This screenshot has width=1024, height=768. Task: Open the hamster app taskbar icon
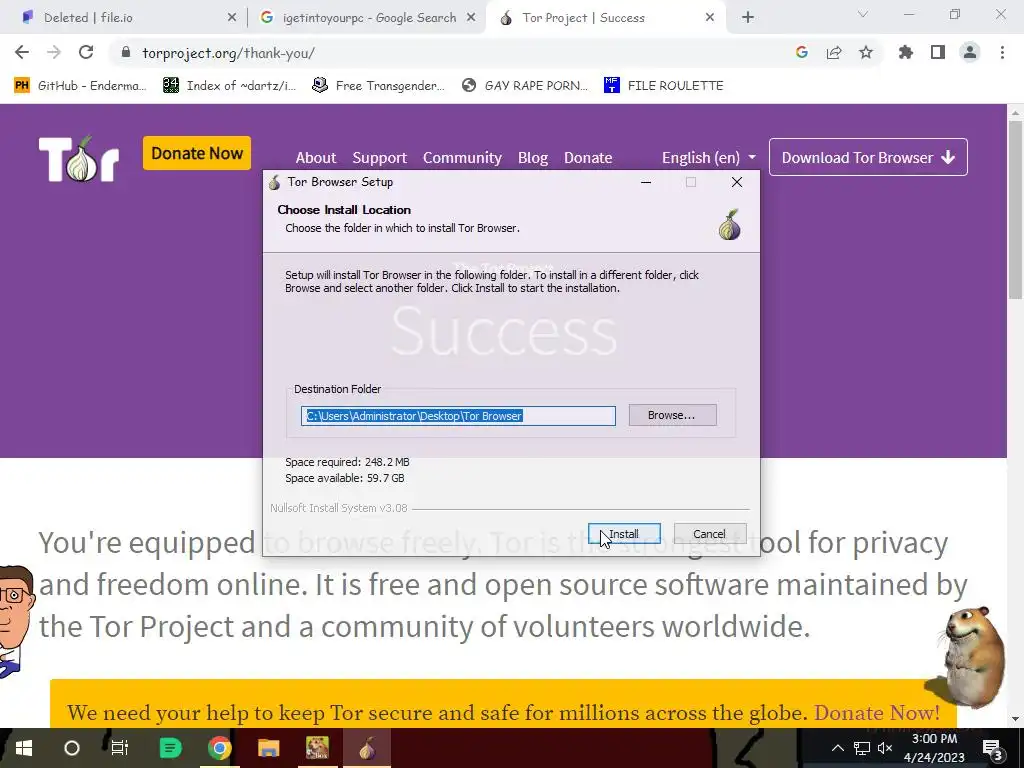pyautogui.click(x=317, y=748)
